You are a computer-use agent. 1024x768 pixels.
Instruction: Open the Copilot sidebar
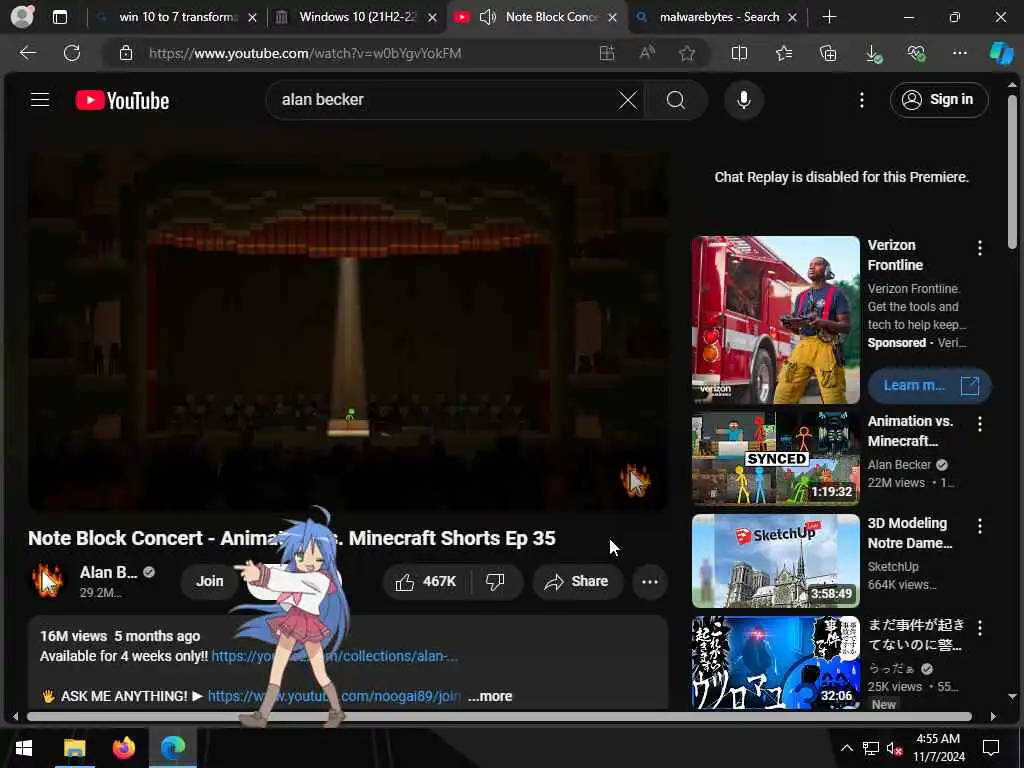point(1000,53)
